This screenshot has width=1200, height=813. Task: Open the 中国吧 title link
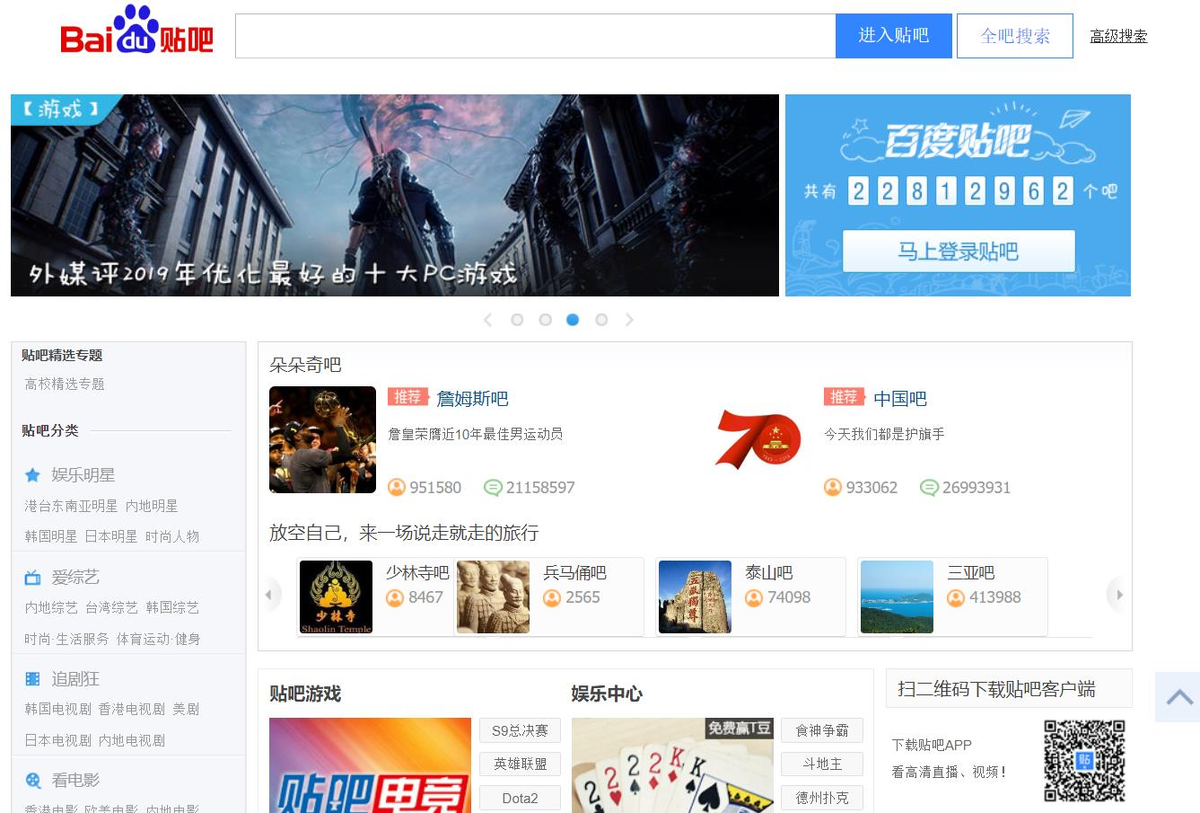(x=900, y=399)
